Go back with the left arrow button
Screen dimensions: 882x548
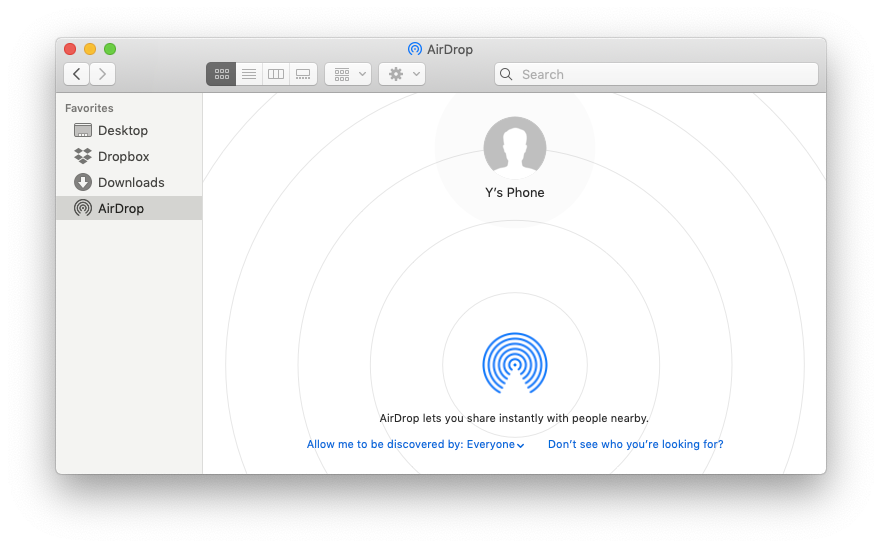(x=76, y=74)
